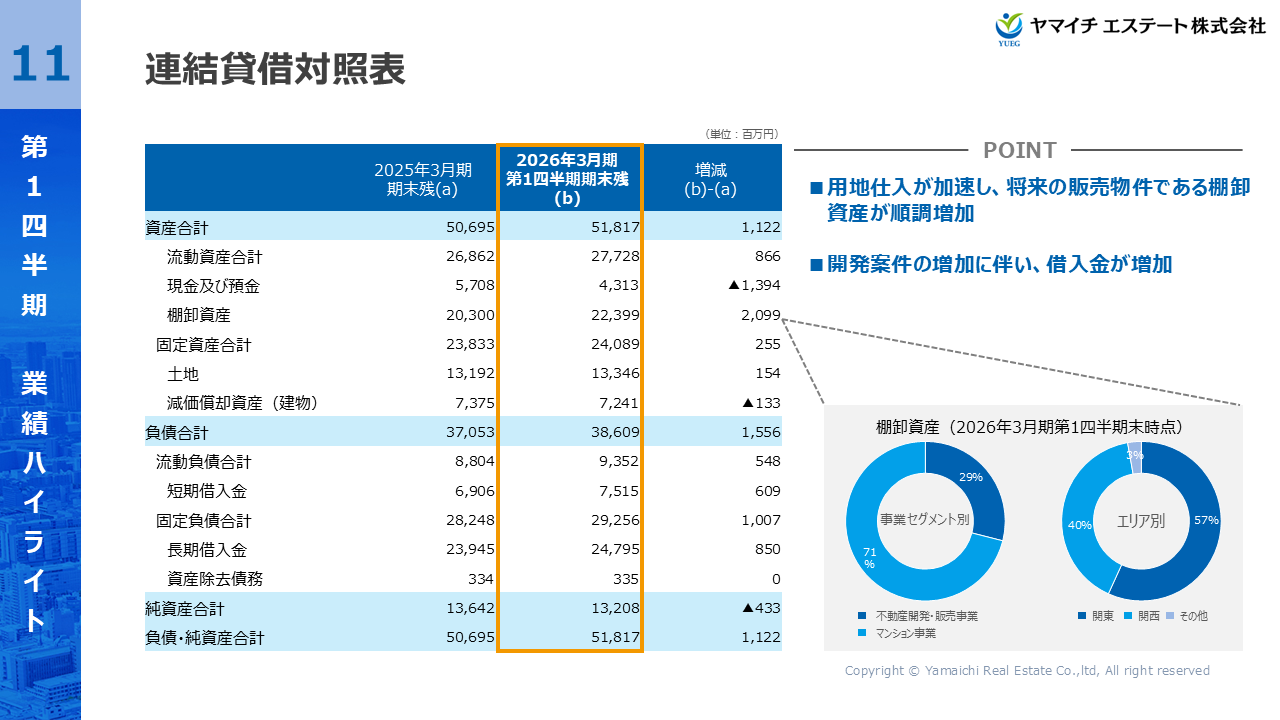Click the 57% segment of the エリア別 chart
This screenshot has height=720, width=1280.
1198,528
